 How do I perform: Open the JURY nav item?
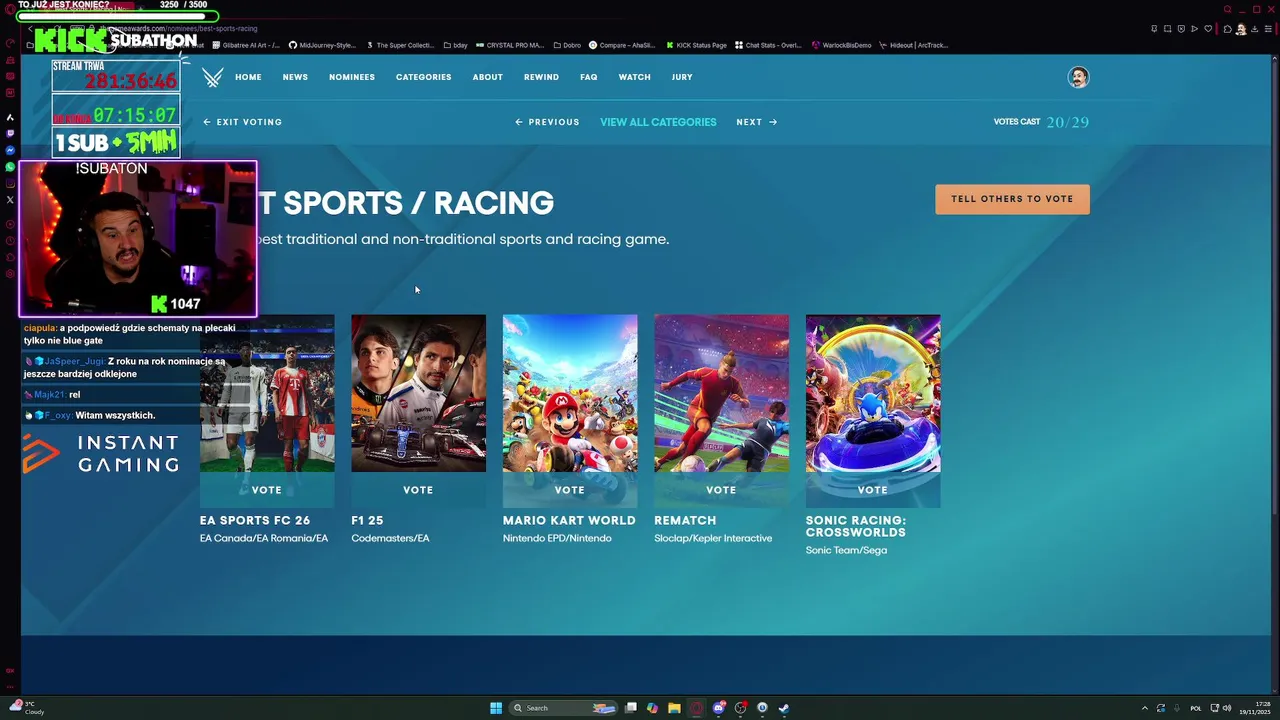[x=682, y=77]
